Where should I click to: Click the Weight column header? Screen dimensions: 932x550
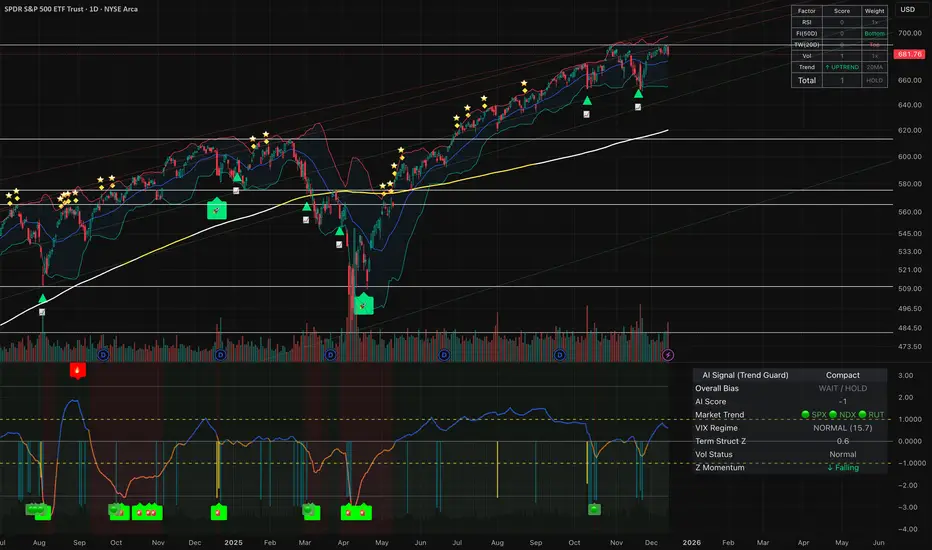pos(874,11)
